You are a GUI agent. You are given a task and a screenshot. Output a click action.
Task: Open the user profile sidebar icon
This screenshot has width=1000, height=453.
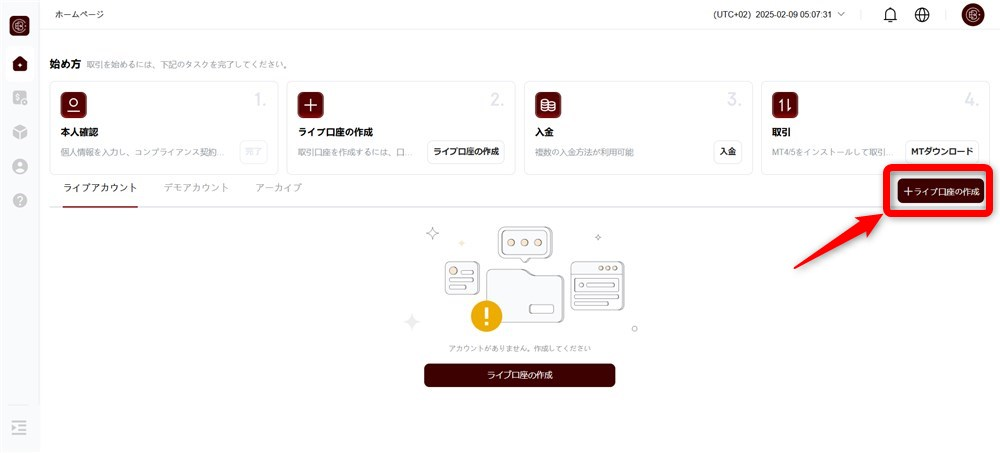pyautogui.click(x=20, y=167)
